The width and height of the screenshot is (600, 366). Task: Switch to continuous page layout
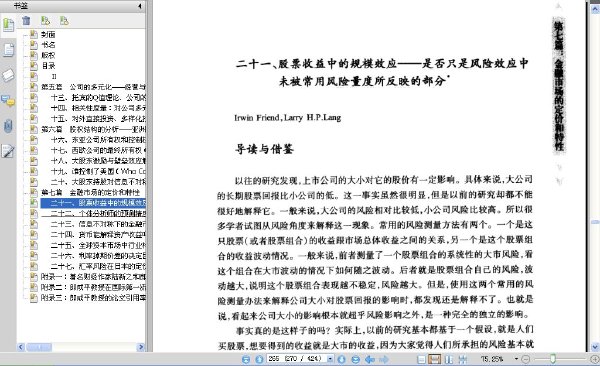pyautogui.click(x=435, y=359)
